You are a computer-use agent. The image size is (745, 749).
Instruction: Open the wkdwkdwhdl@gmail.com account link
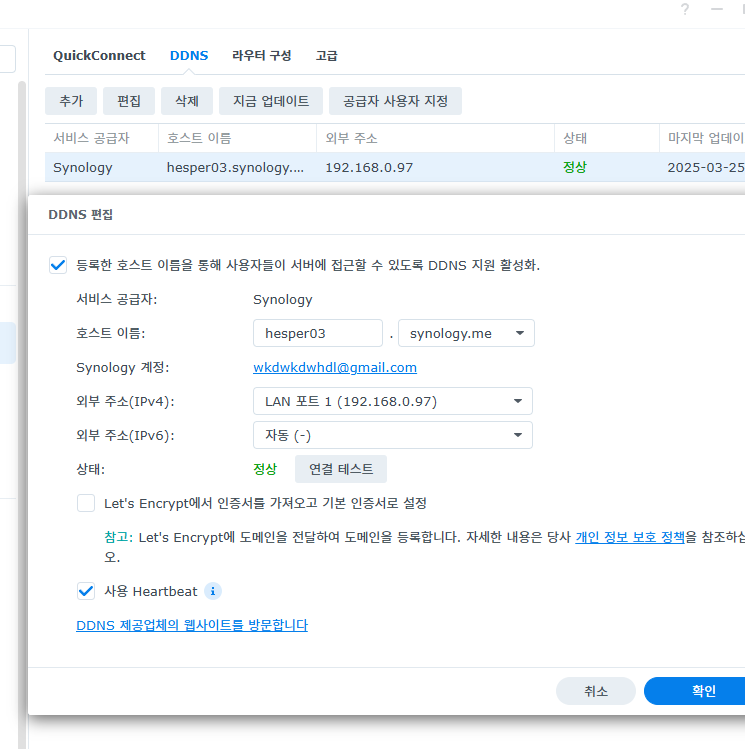click(x=335, y=367)
